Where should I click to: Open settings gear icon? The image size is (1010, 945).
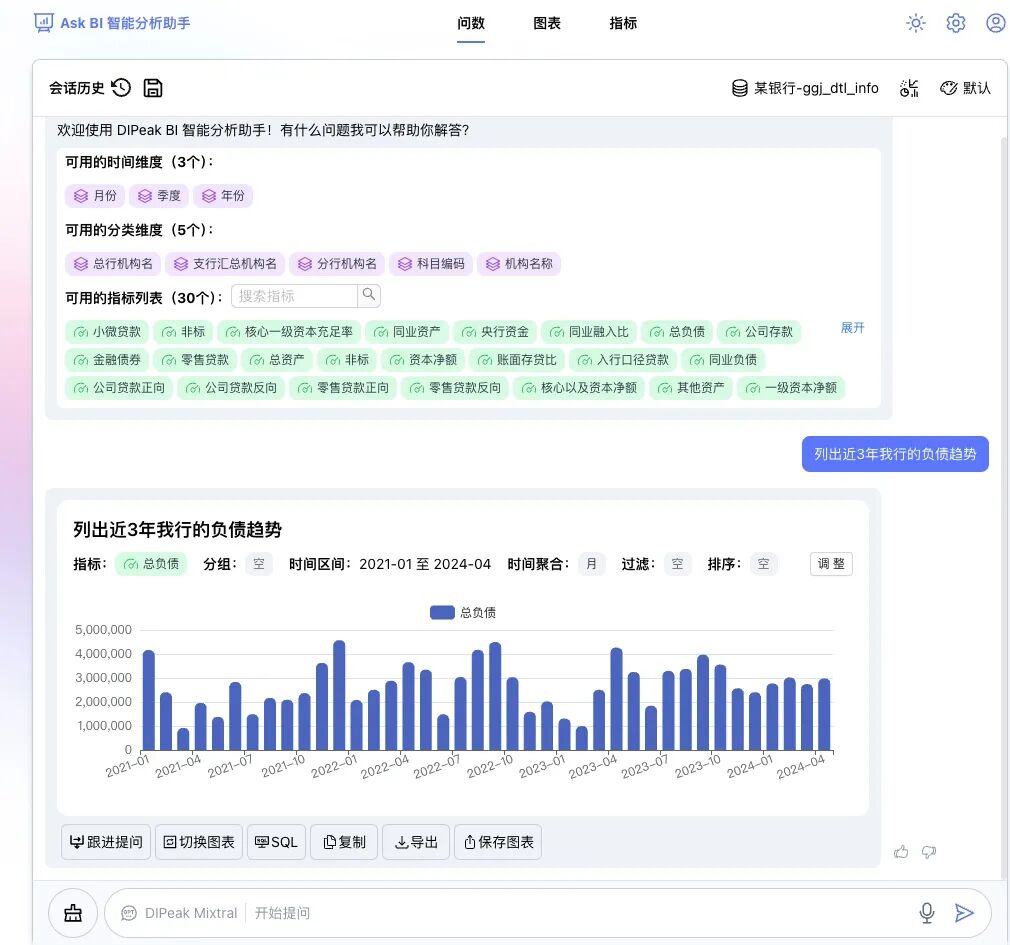[956, 23]
